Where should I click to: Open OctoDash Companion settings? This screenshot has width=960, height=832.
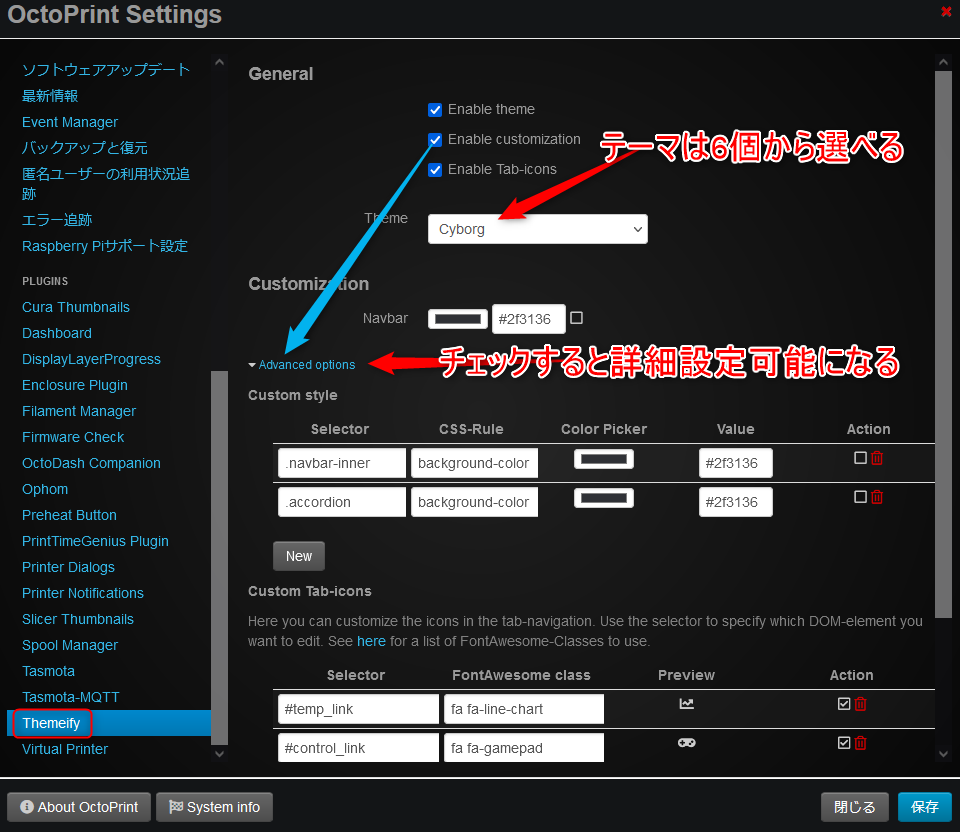(x=91, y=463)
